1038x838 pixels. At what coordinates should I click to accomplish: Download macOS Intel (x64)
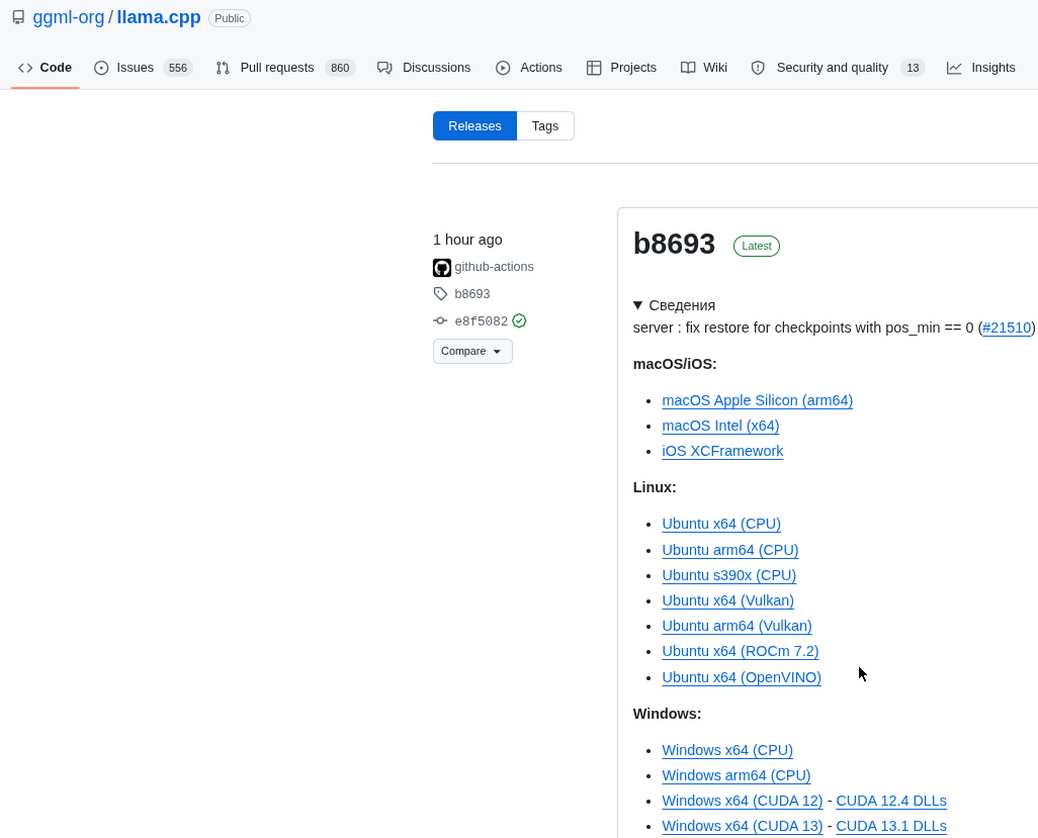(720, 426)
